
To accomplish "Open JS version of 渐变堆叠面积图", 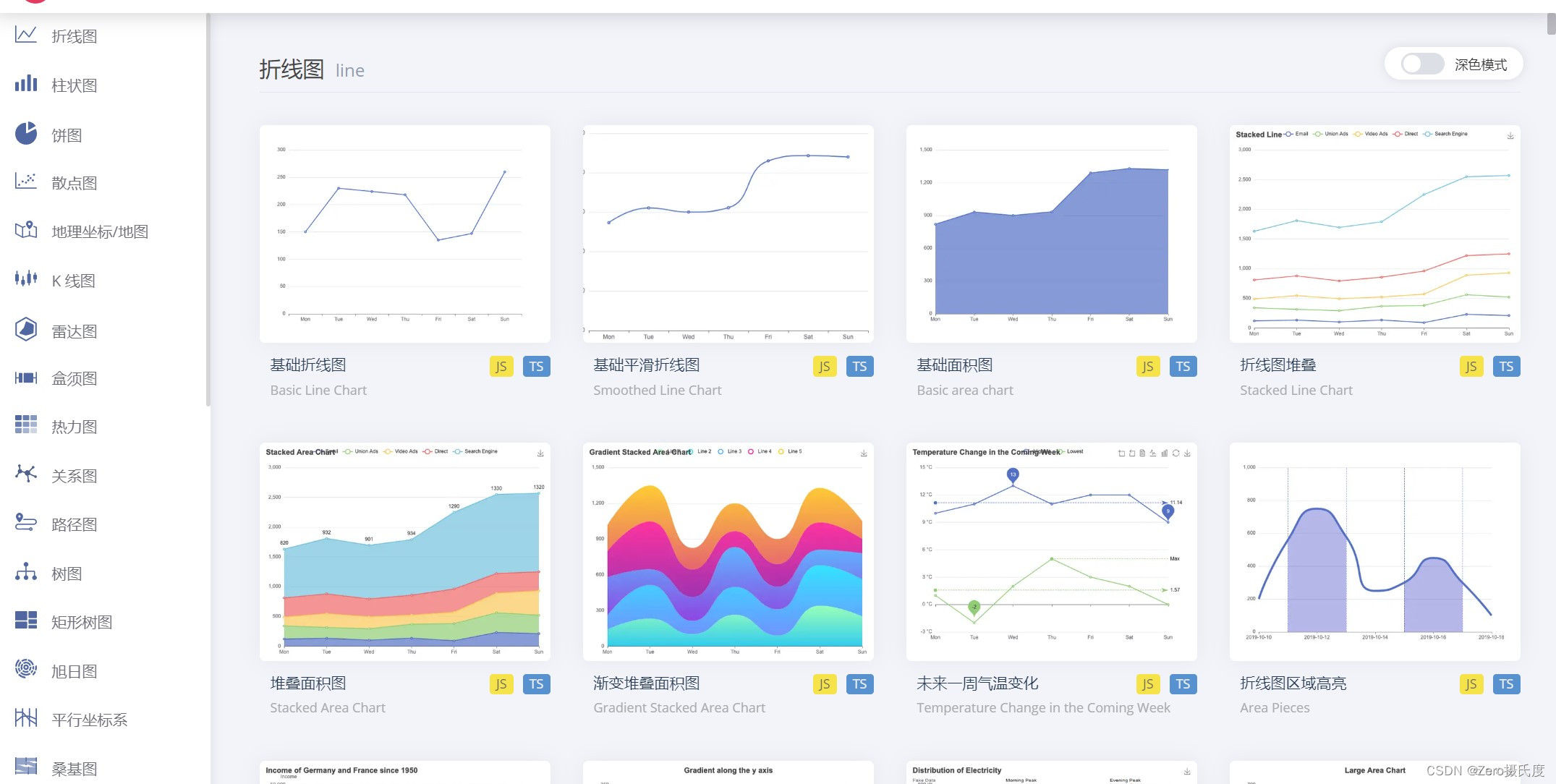I will pos(825,684).
